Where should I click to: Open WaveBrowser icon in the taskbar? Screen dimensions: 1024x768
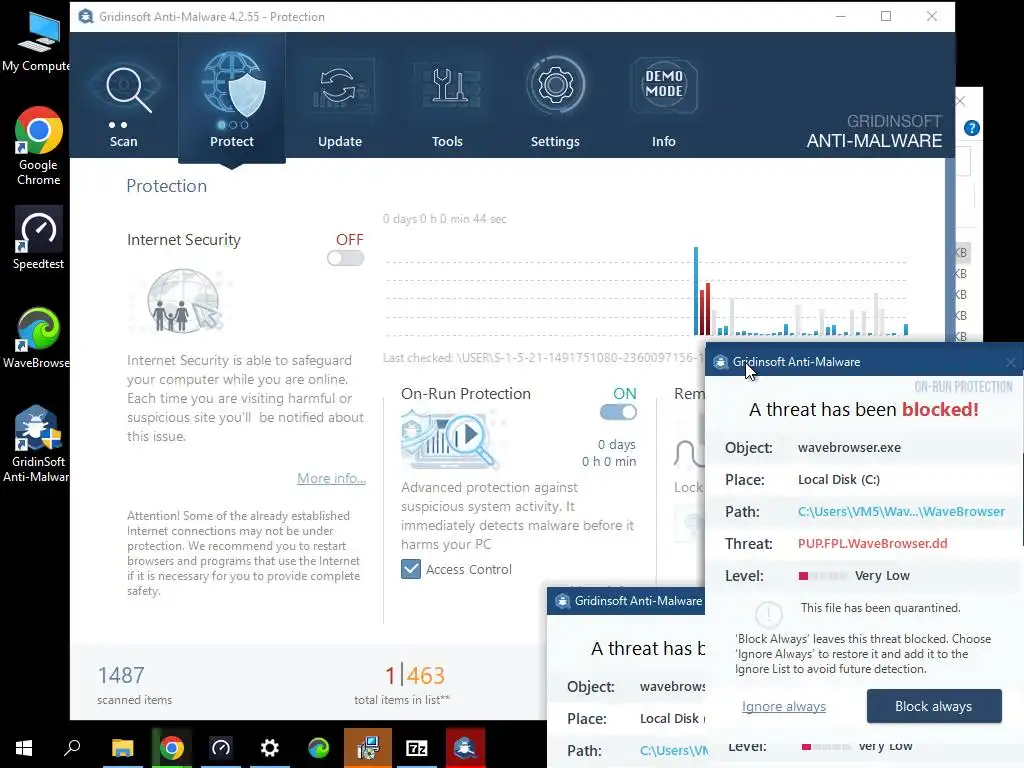[x=319, y=747]
